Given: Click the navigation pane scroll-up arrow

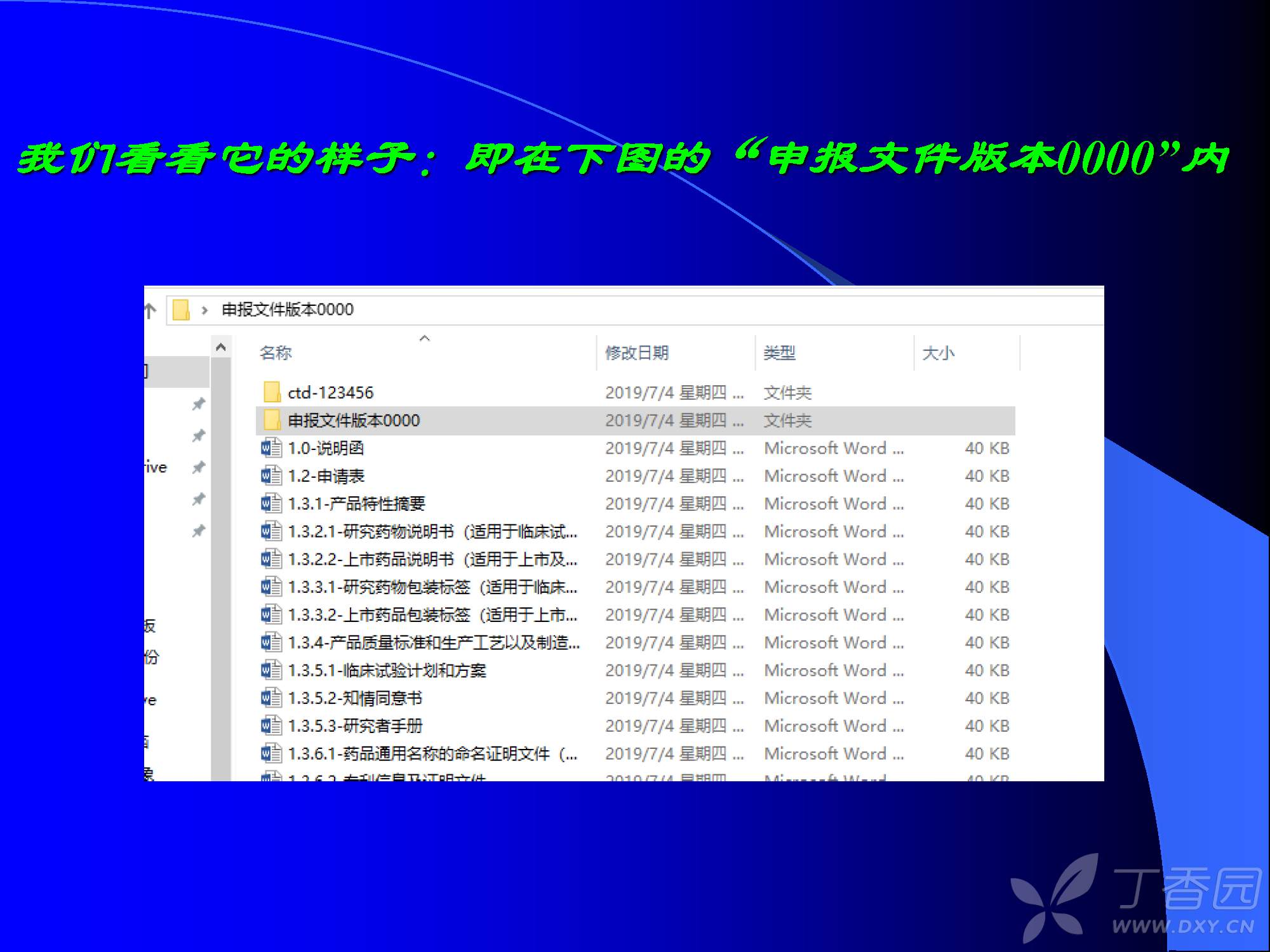Looking at the screenshot, I should click(x=220, y=347).
